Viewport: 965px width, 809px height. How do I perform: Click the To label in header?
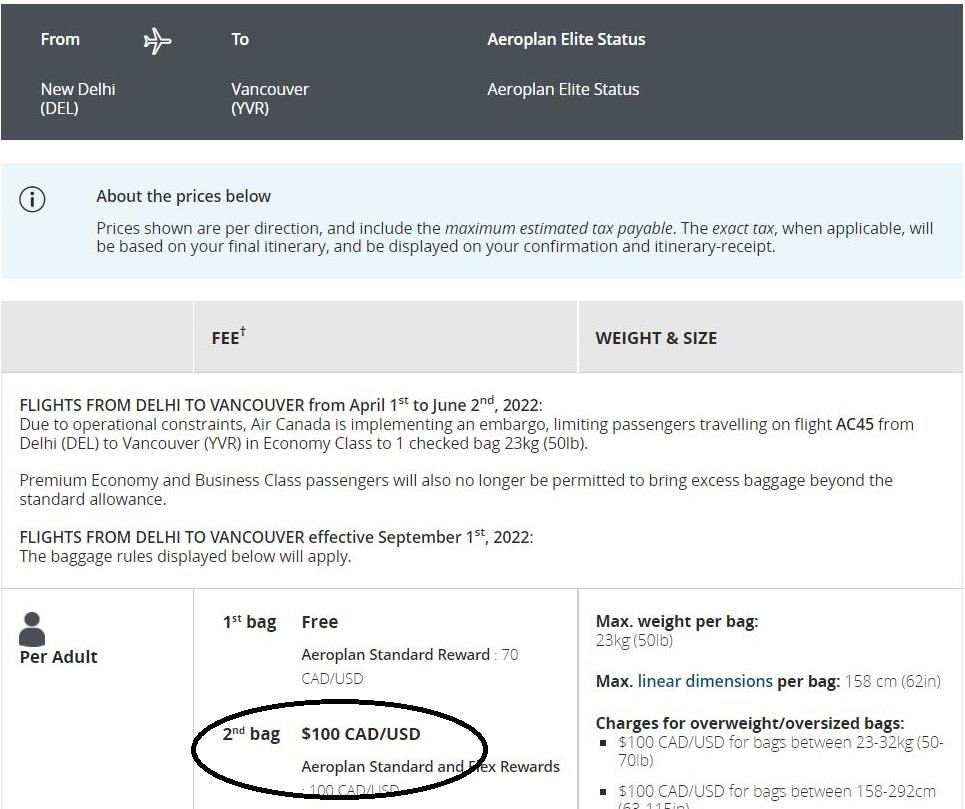(240, 39)
